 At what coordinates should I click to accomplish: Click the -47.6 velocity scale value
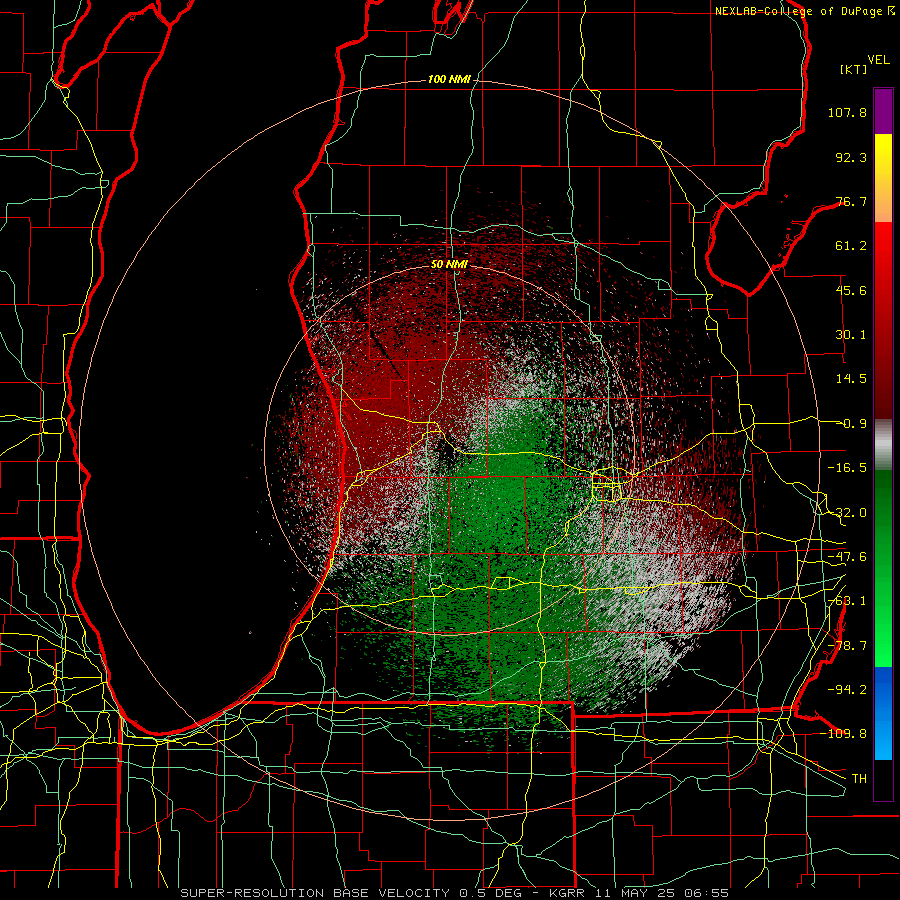pyautogui.click(x=847, y=557)
